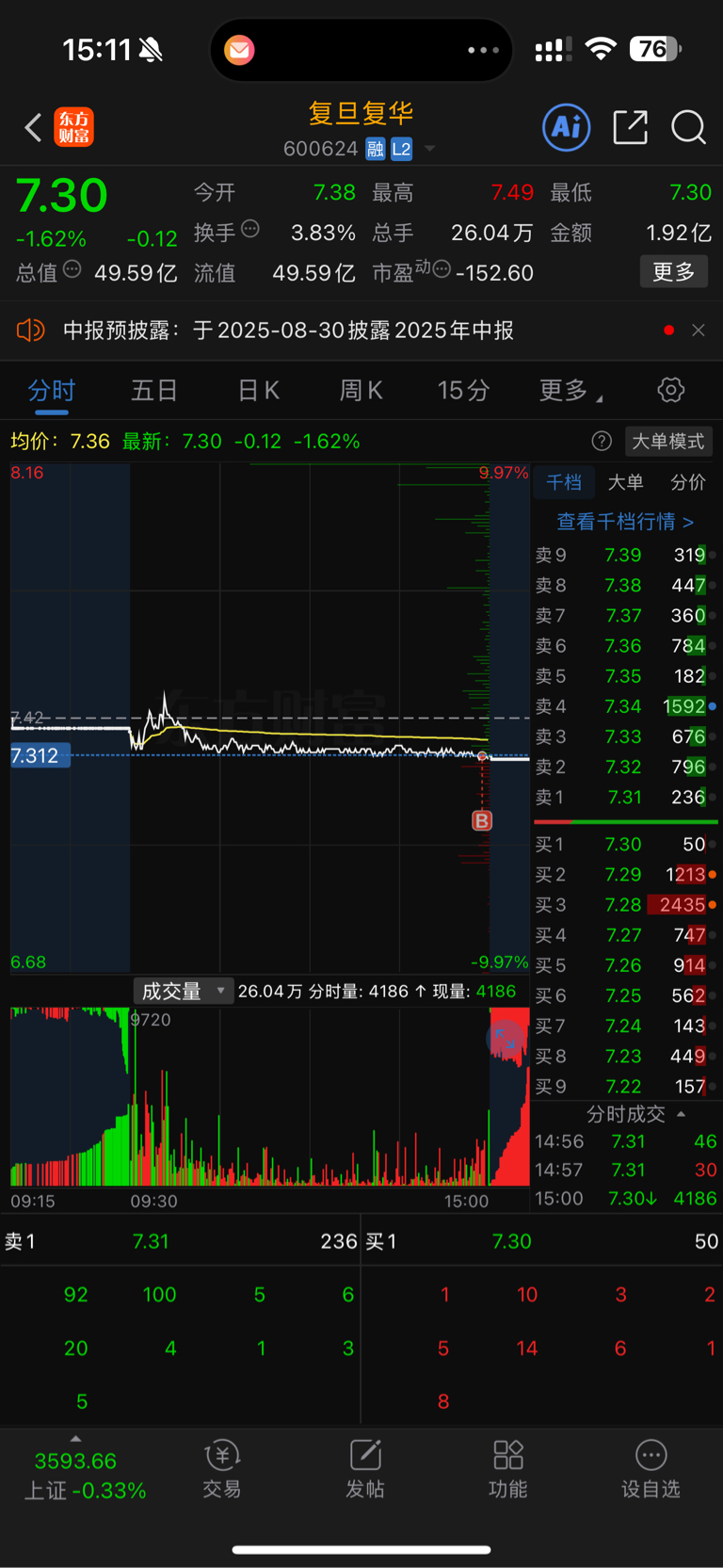The height and width of the screenshot is (1568, 723).
Task: Select the 卖1 7.31 order row in list
Action: 626,797
